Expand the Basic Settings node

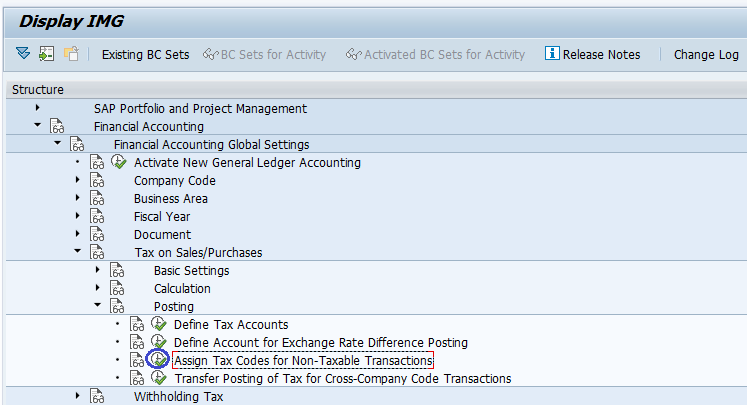coord(97,270)
